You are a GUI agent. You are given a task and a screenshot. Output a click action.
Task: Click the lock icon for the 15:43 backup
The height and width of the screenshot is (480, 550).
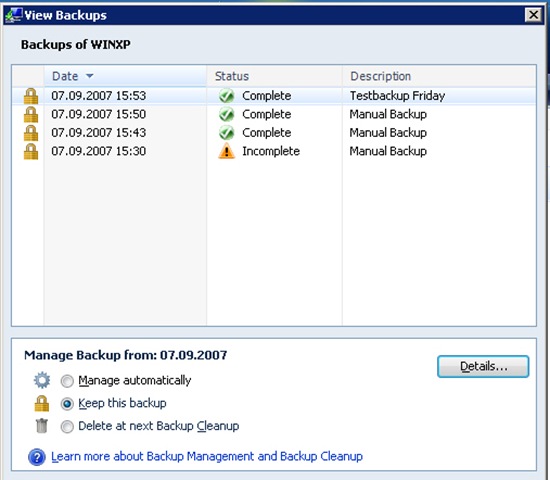click(x=31, y=133)
